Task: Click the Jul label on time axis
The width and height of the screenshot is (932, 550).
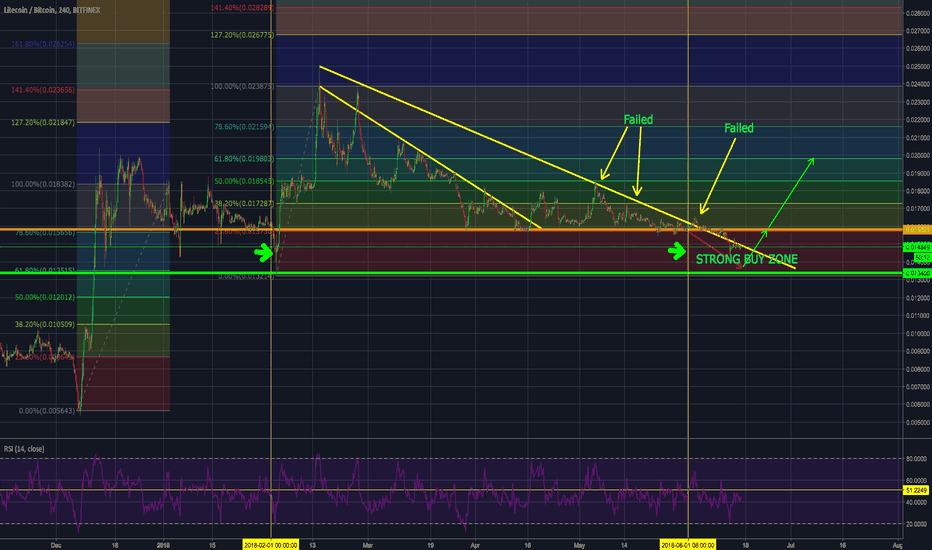Action: click(791, 545)
